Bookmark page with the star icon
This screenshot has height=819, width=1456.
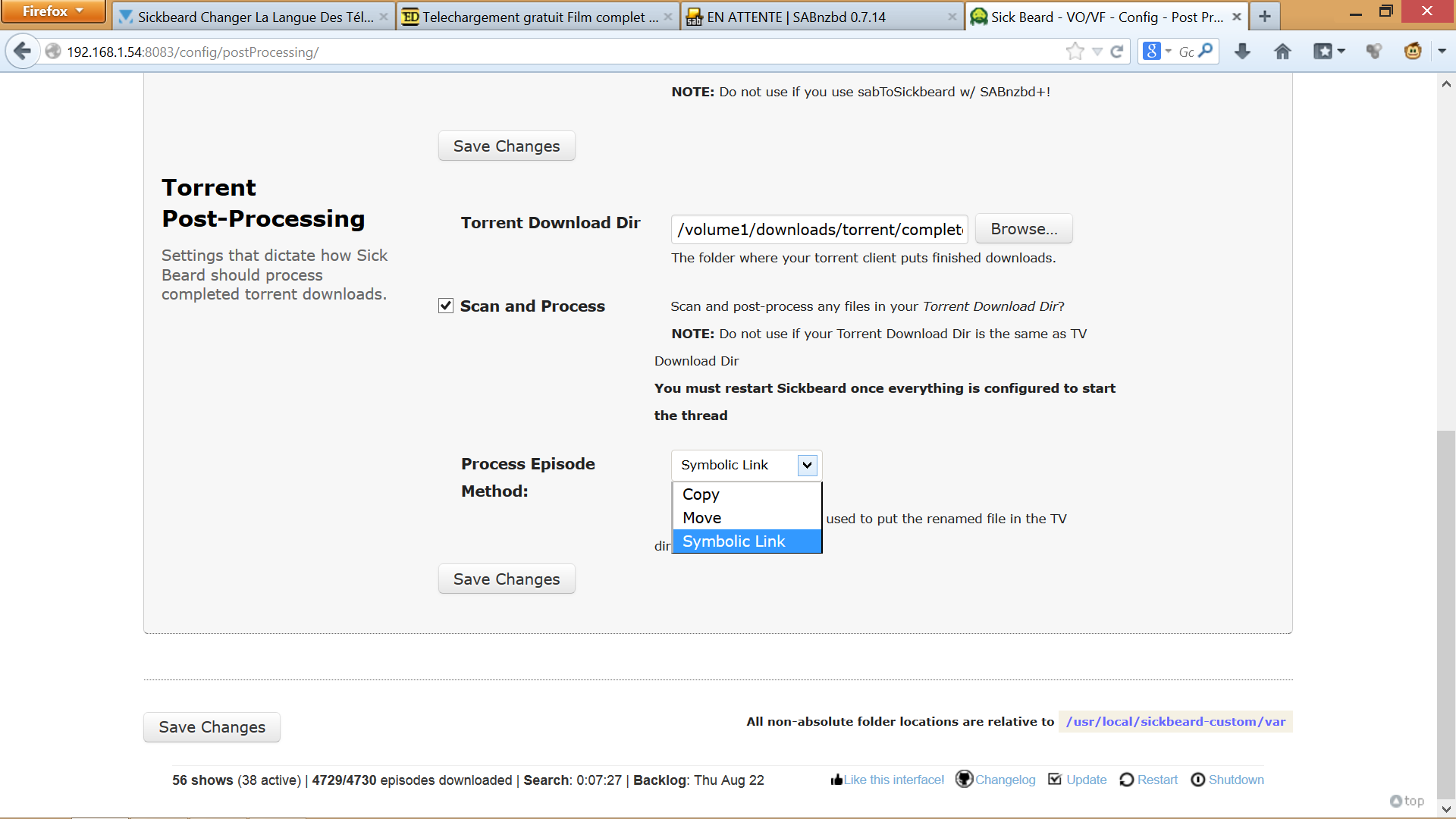click(x=1075, y=52)
